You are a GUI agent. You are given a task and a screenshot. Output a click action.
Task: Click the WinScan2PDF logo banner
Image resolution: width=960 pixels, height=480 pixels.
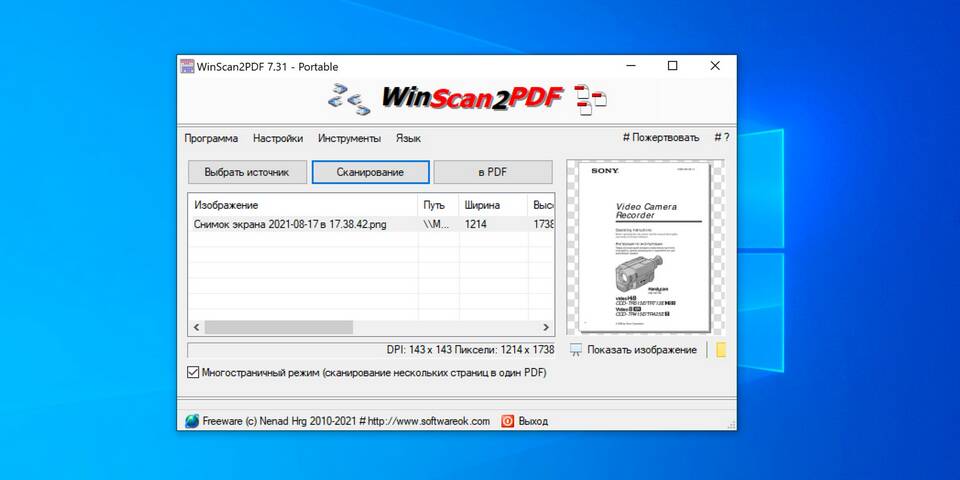point(472,98)
